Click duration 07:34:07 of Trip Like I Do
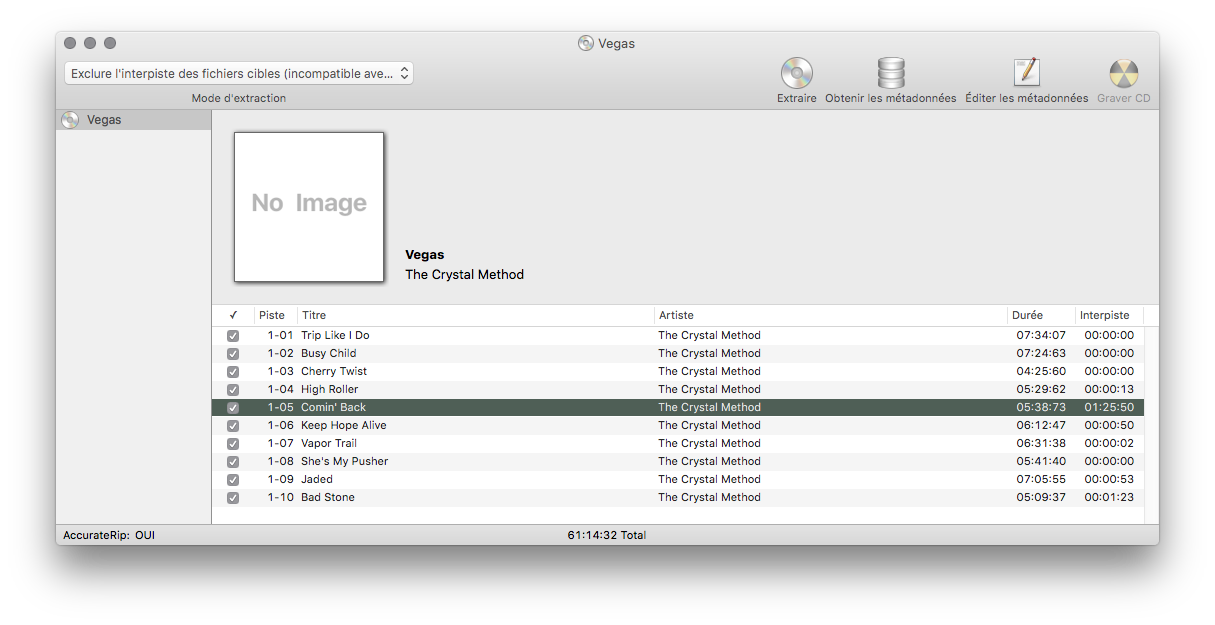Image resolution: width=1215 pixels, height=625 pixels. (x=1041, y=336)
